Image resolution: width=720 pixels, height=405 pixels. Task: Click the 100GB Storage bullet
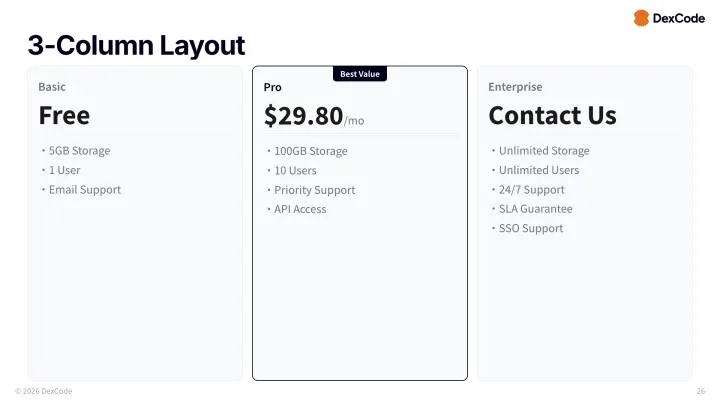coord(310,152)
